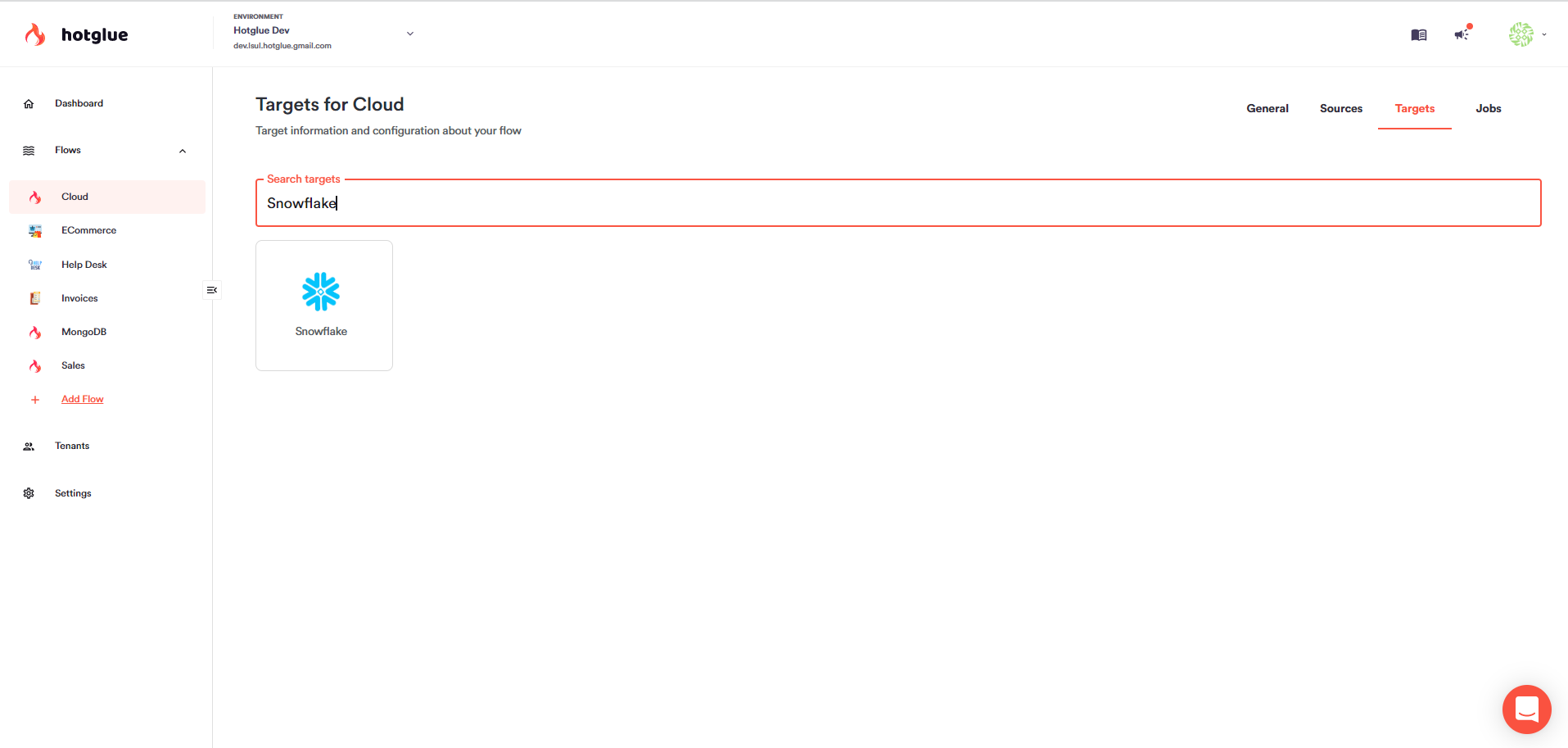The width and height of the screenshot is (1568, 748).
Task: Click the Targets for Cloud heading
Action: (330, 104)
